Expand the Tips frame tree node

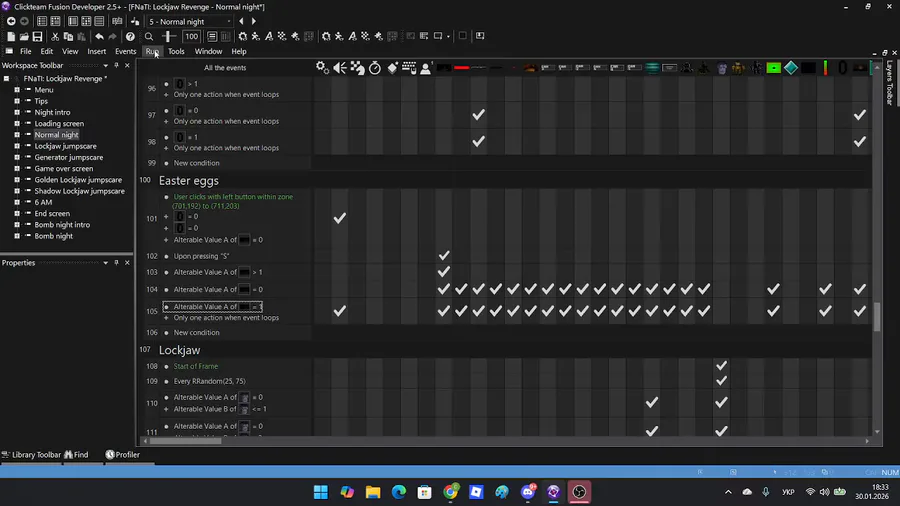[17, 101]
